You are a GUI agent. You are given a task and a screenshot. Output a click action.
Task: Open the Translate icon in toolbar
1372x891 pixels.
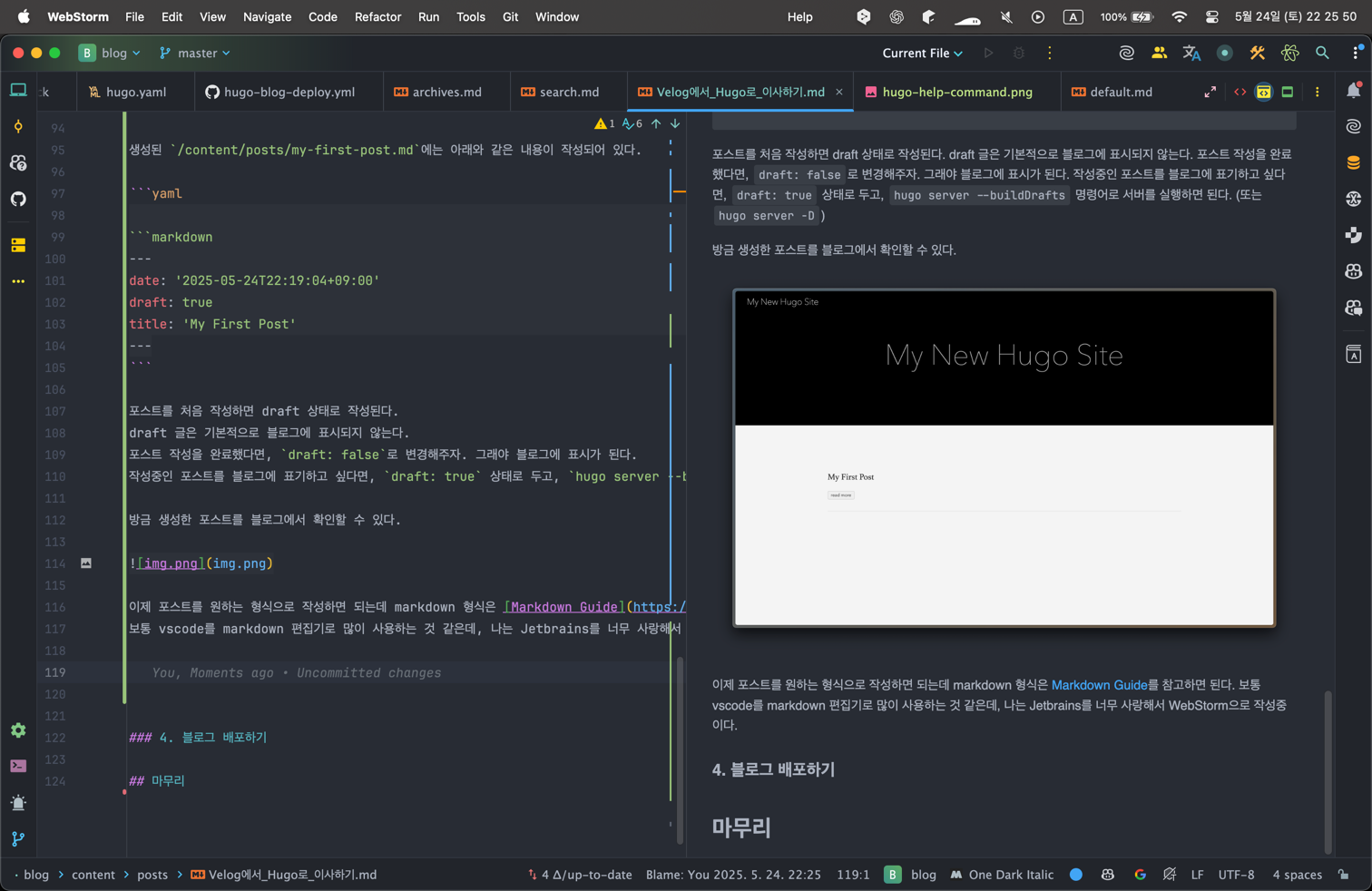point(1191,54)
